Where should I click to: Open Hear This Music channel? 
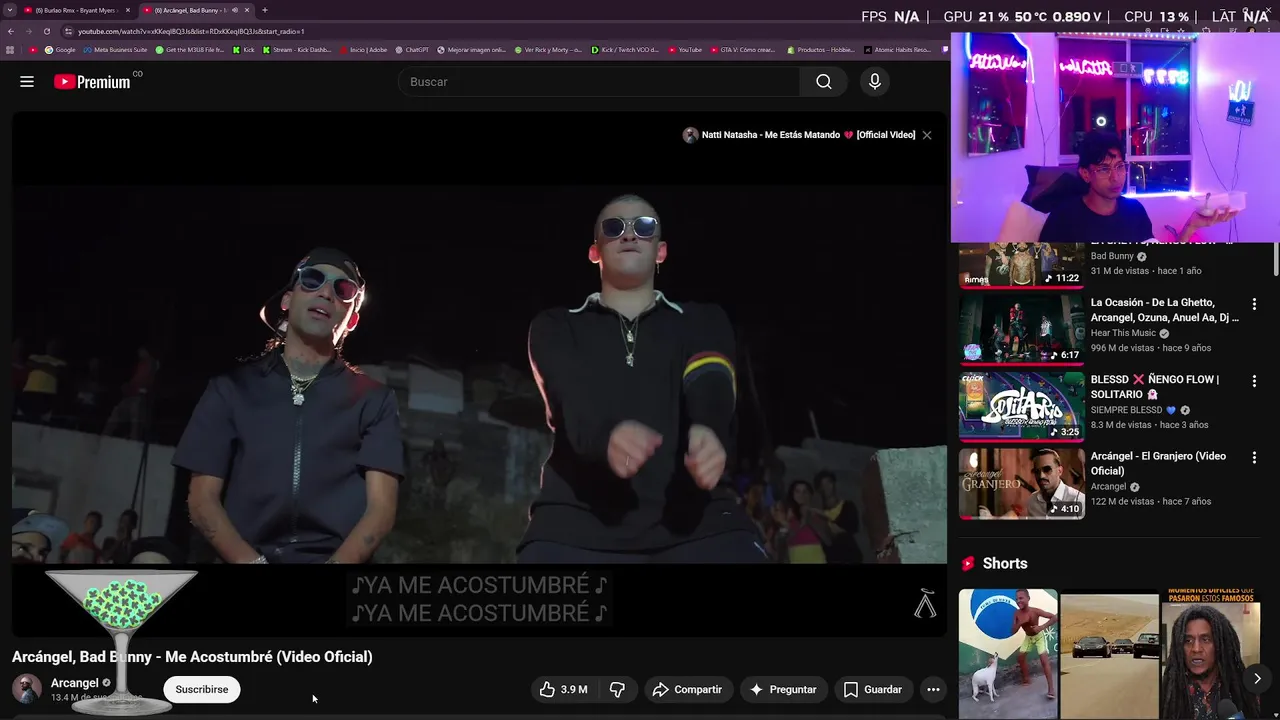tap(1123, 333)
